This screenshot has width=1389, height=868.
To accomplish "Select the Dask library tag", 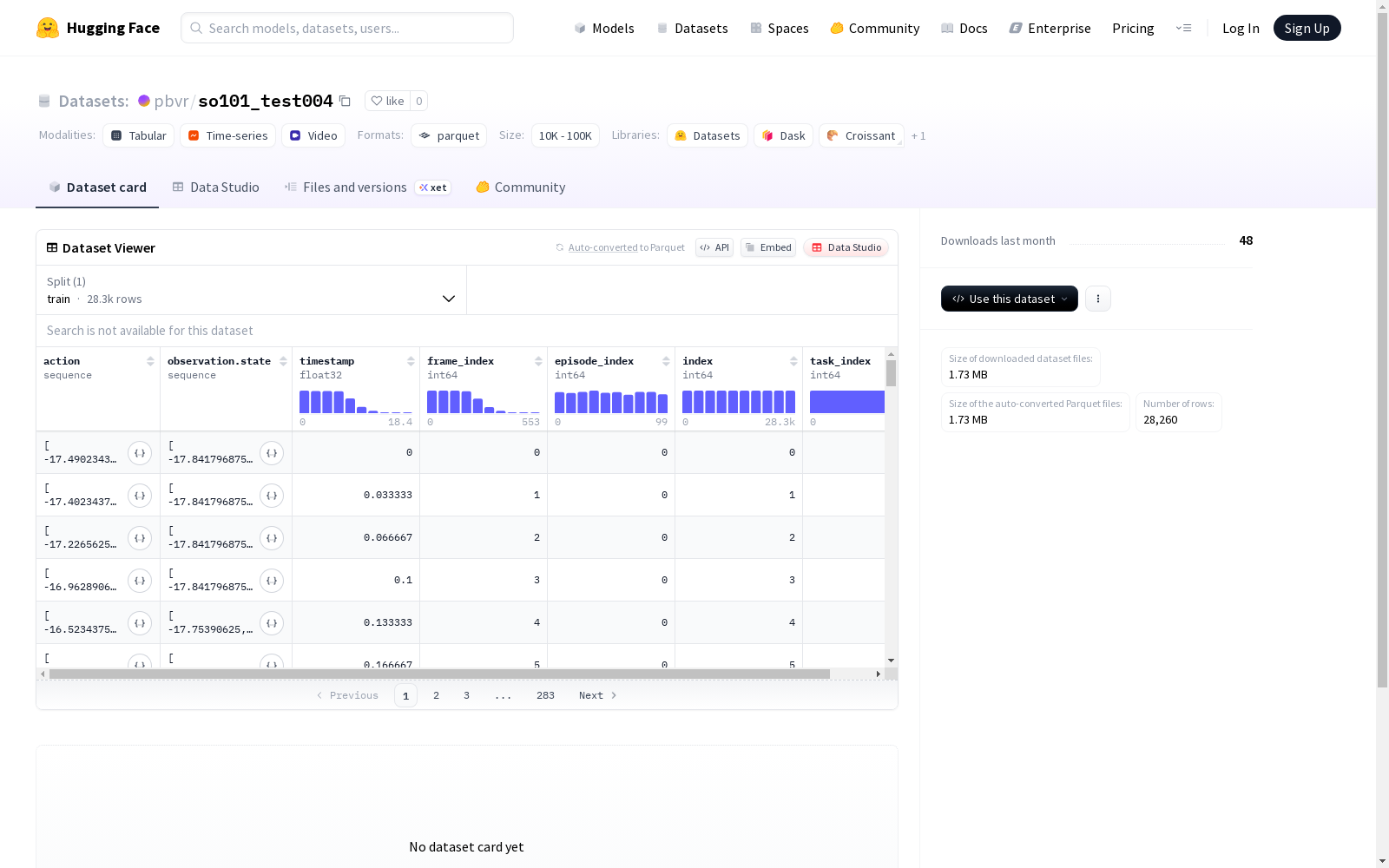I will [783, 135].
